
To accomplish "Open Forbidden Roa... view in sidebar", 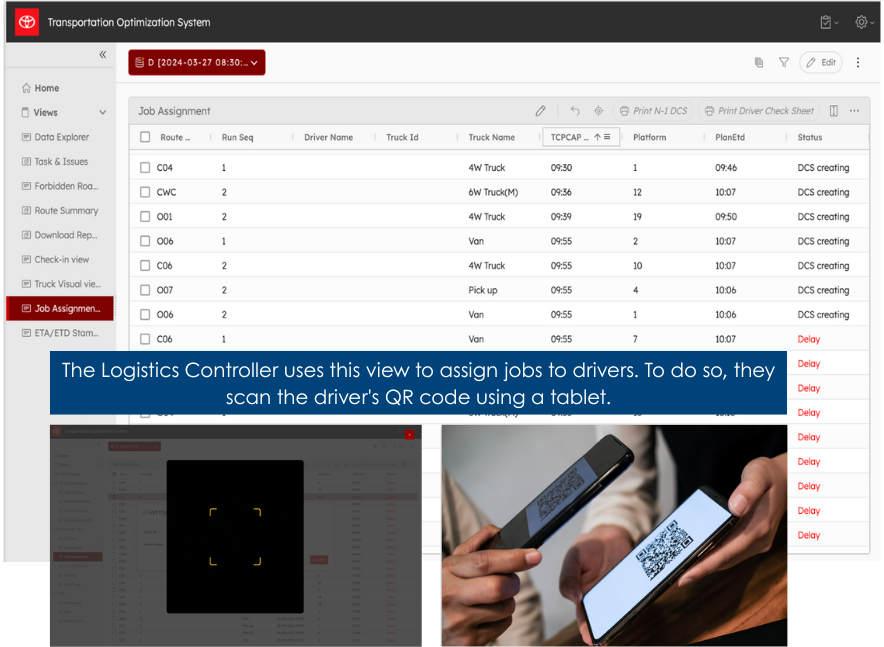I will [60, 186].
